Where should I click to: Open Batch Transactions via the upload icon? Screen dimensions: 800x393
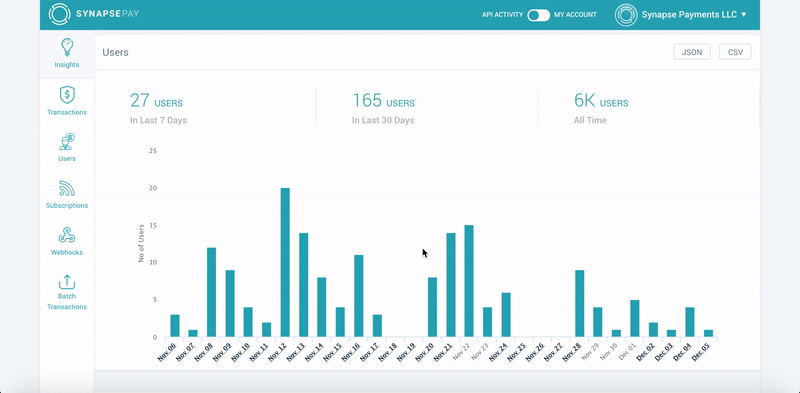[x=67, y=282]
